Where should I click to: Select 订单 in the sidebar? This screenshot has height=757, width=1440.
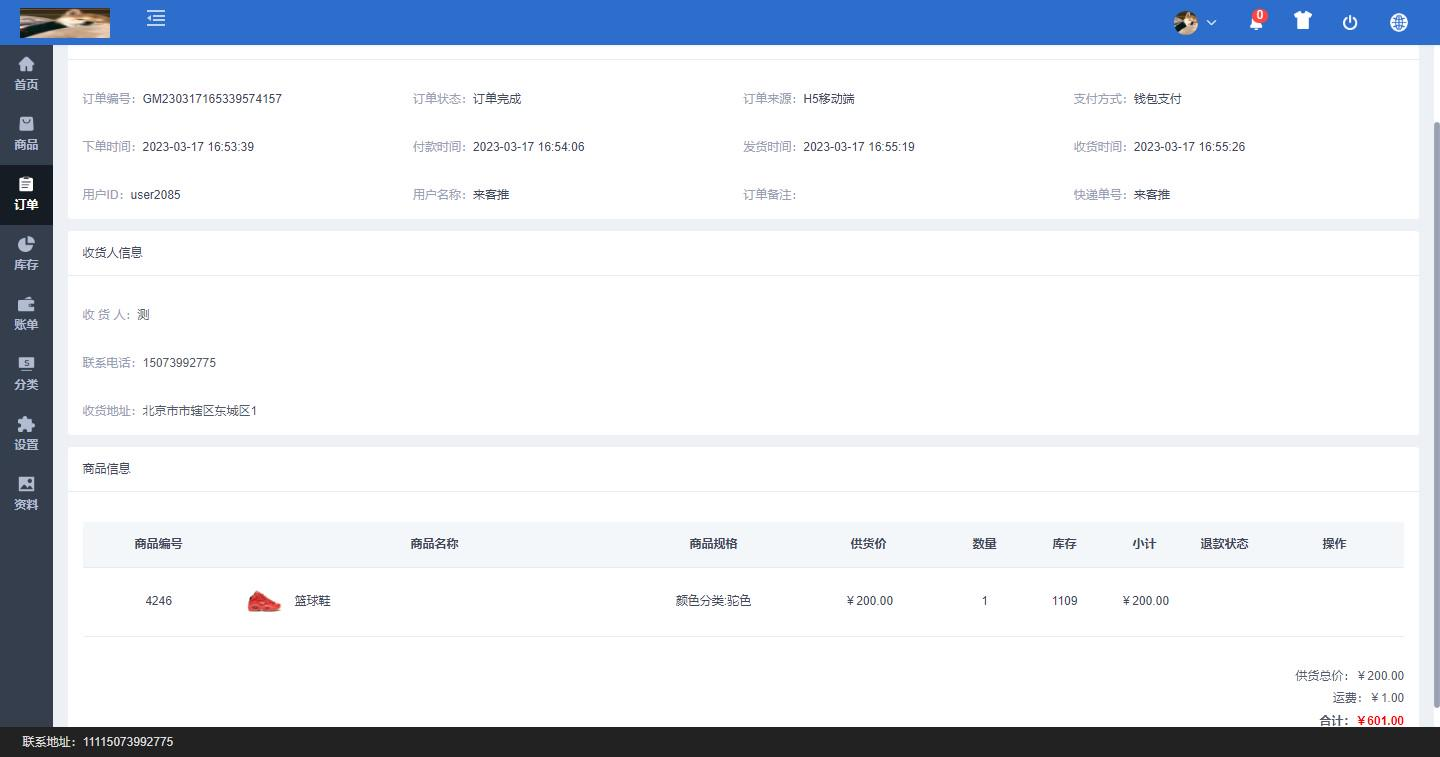(26, 194)
